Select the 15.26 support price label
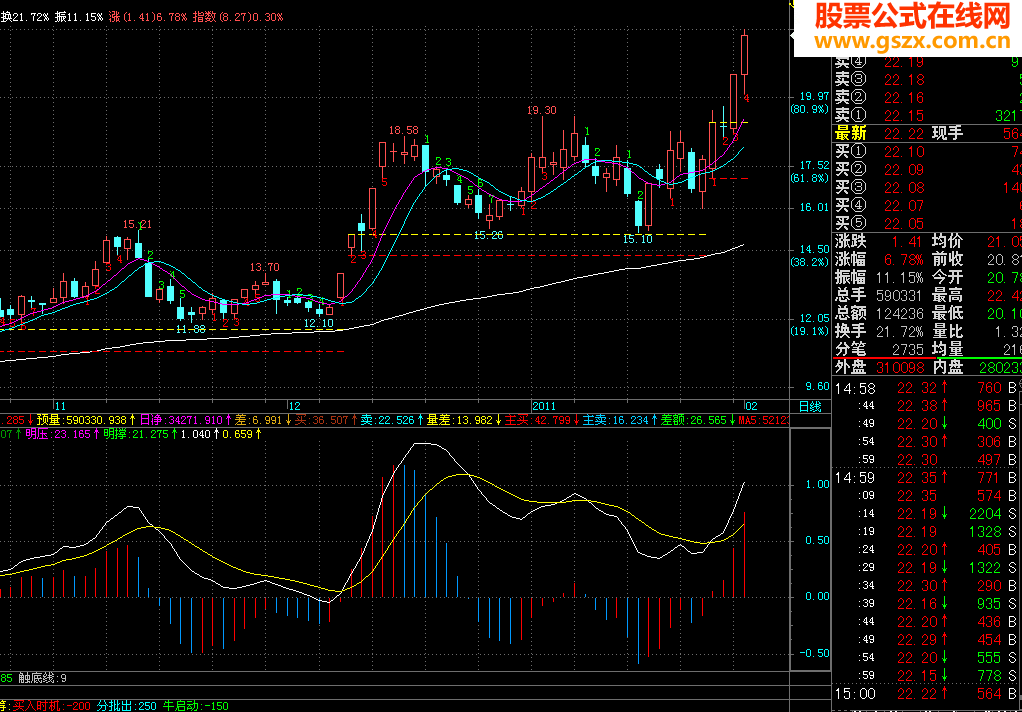Image resolution: width=1022 pixels, height=712 pixels. 489,235
